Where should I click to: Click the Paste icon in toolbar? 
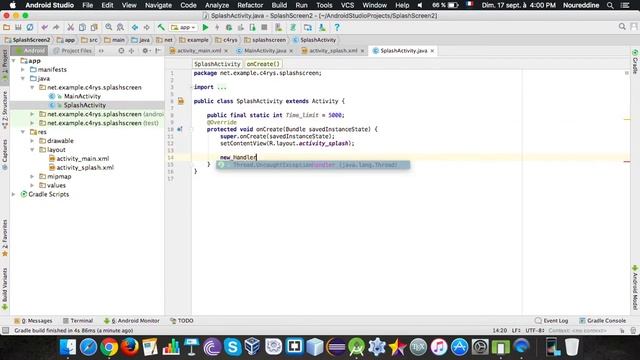94,27
